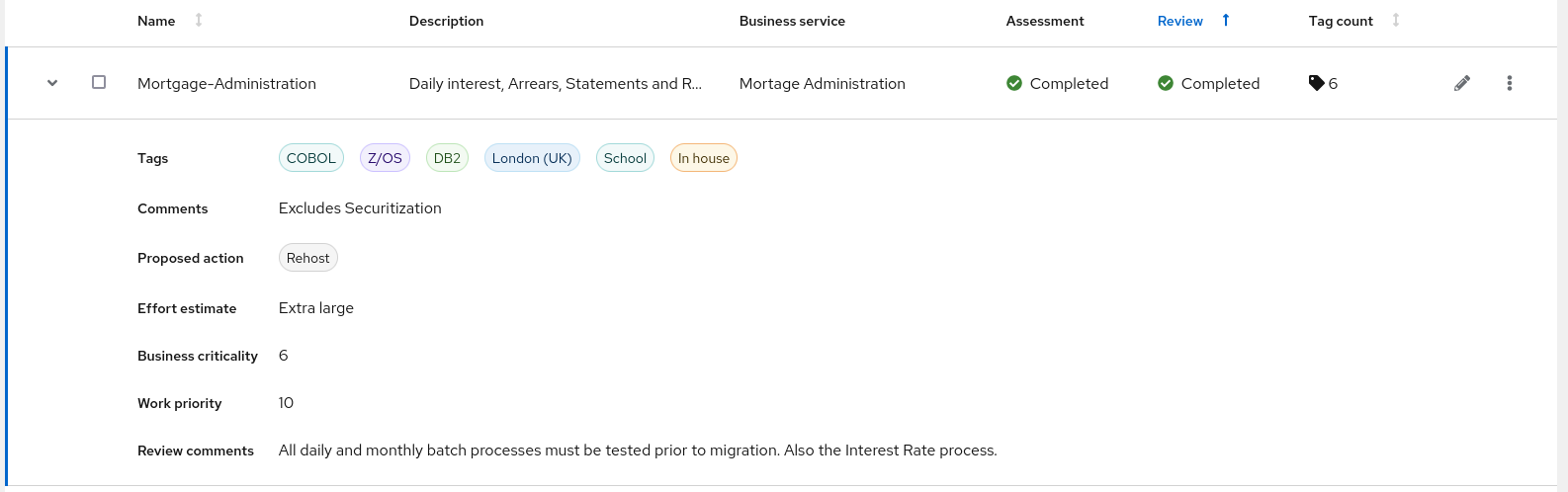
Task: Click the Review completed checkmark icon
Action: click(1166, 83)
